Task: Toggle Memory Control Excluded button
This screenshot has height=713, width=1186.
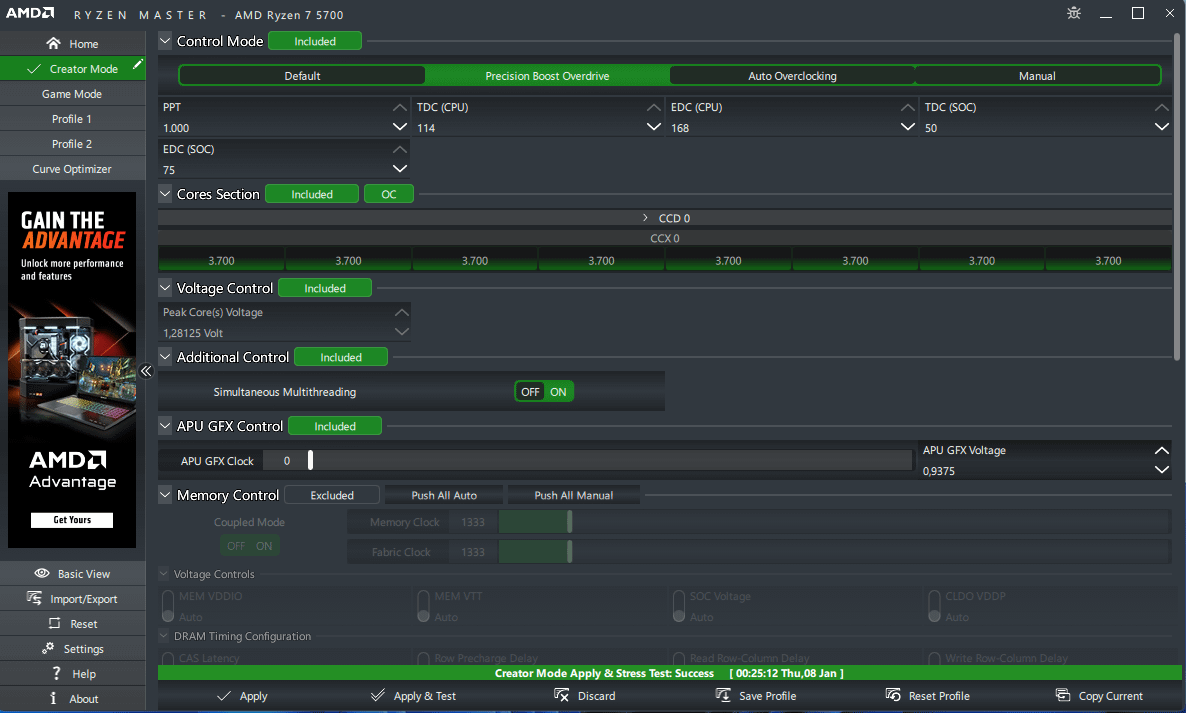Action: coord(332,495)
